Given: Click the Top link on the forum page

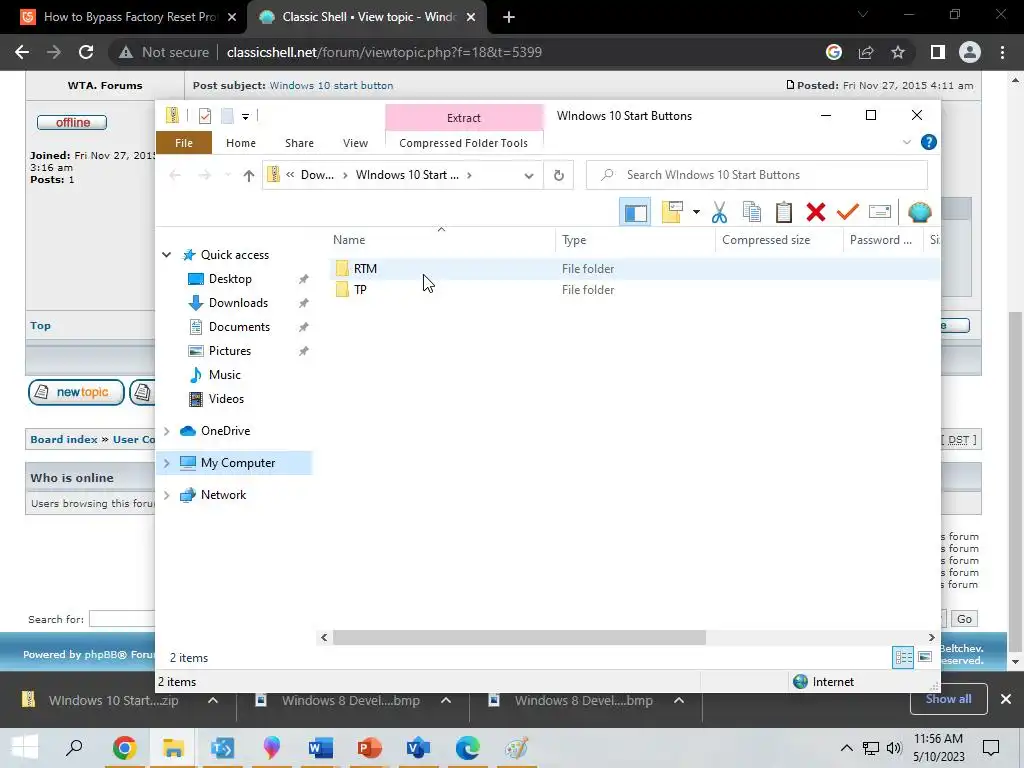Looking at the screenshot, I should [x=40, y=325].
